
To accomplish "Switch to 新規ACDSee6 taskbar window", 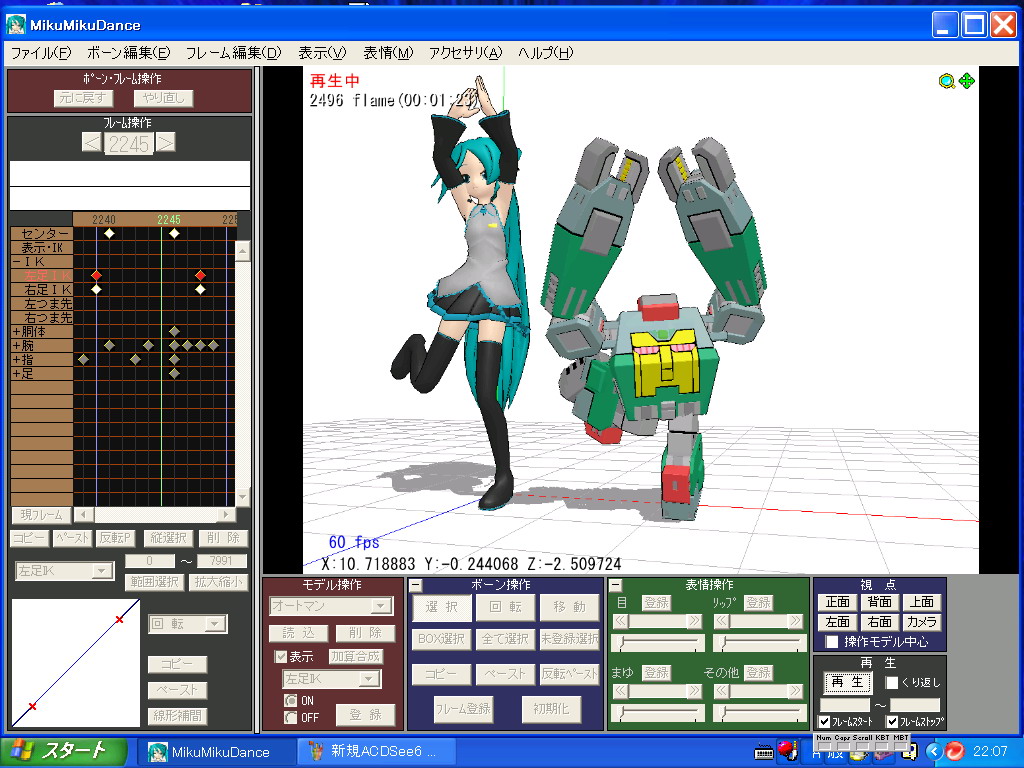I will click(x=375, y=752).
